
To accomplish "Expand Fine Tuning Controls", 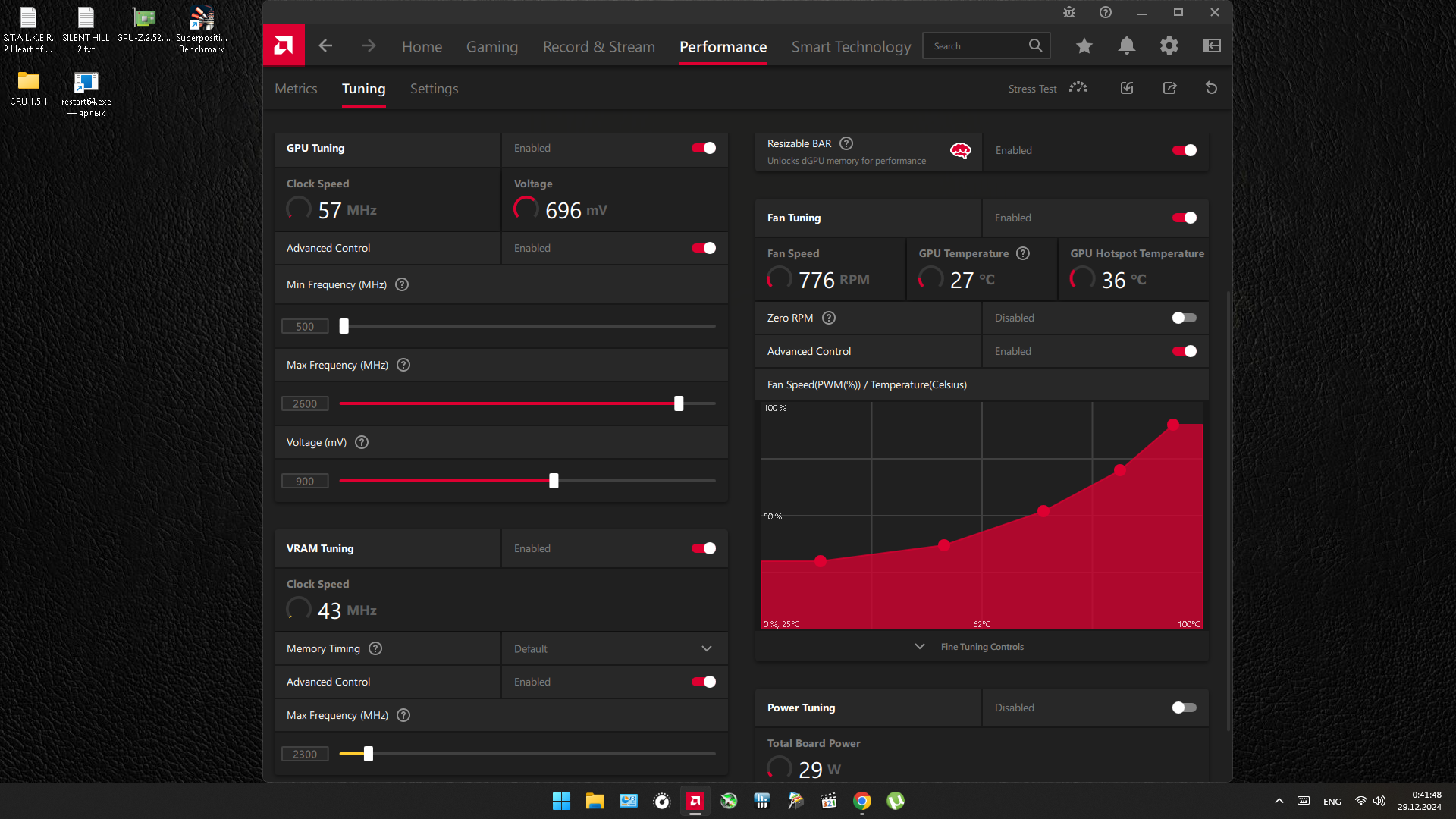I will pos(981,647).
